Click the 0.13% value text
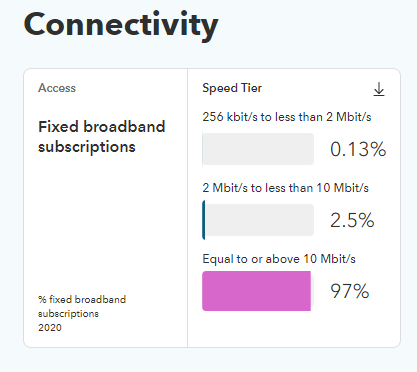The height and width of the screenshot is (372, 417). click(358, 149)
